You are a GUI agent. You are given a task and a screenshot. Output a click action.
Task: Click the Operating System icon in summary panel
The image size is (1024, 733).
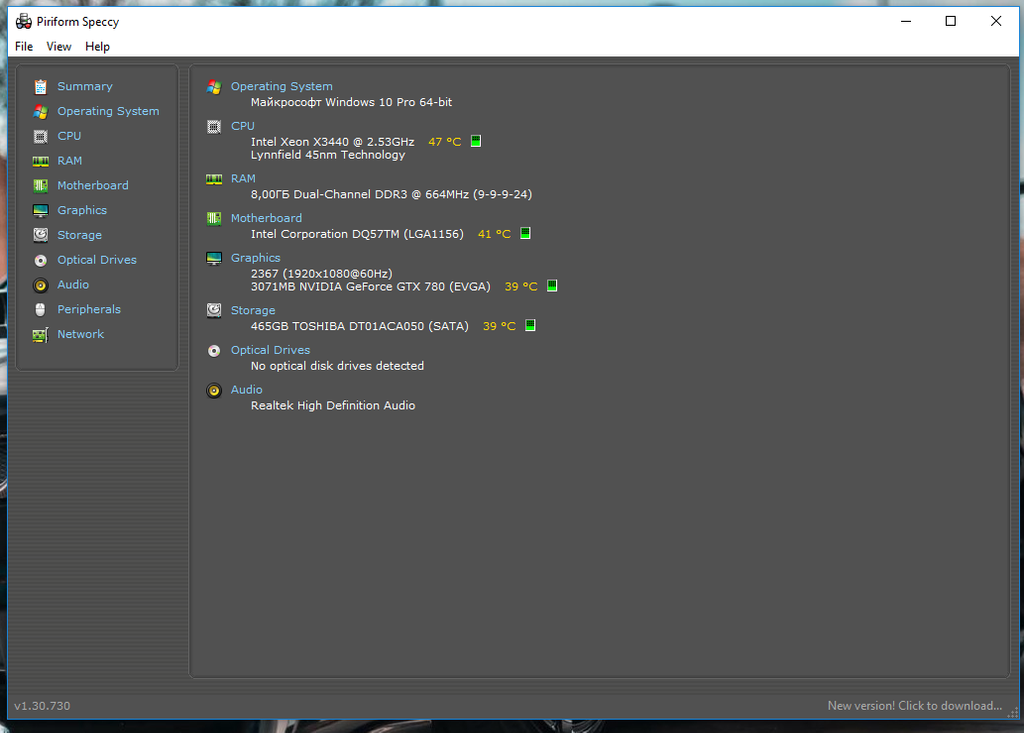click(x=214, y=87)
